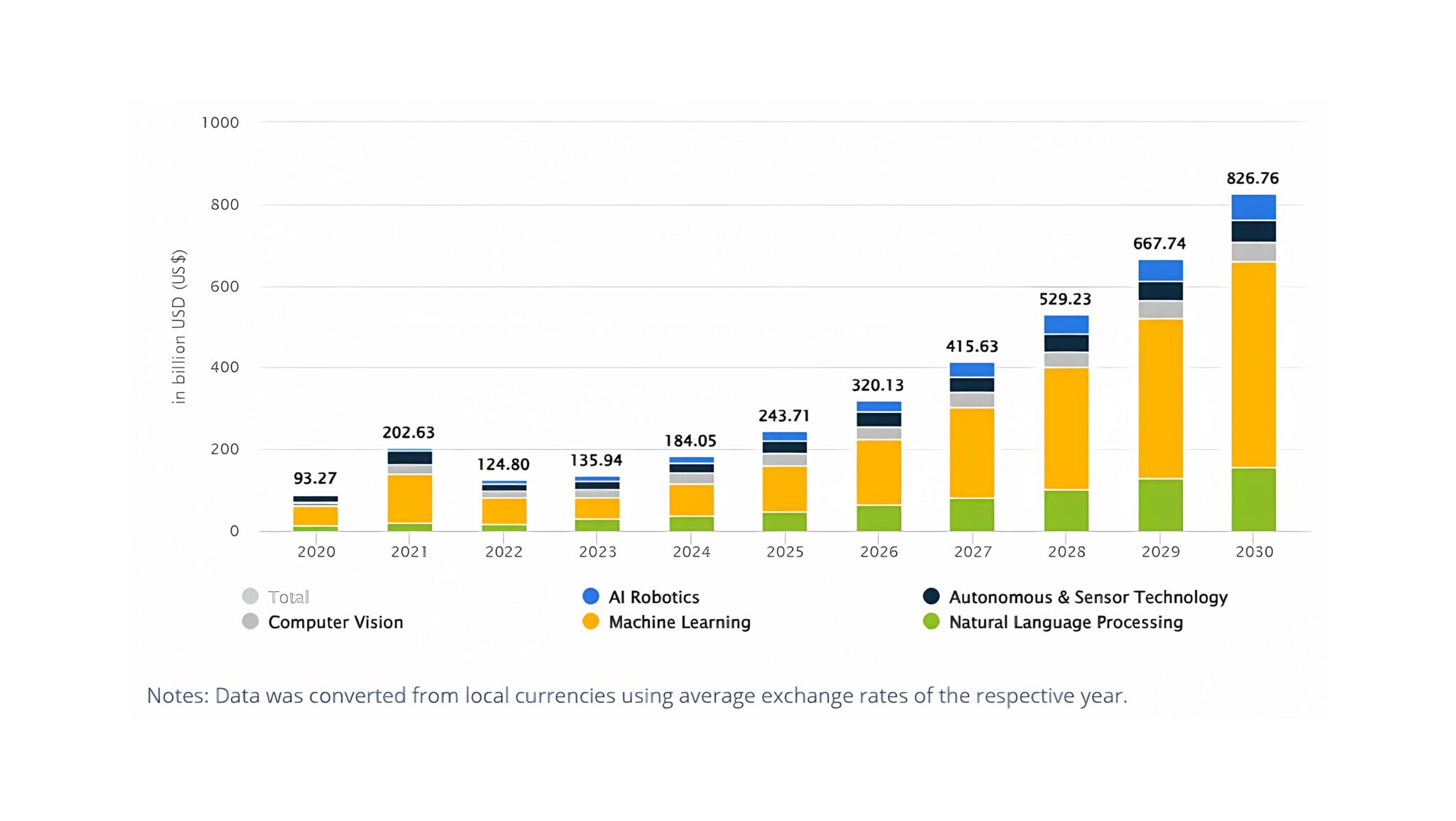Click the 184.05 total value label
The width and height of the screenshot is (1456, 821).
pyautogui.click(x=690, y=441)
